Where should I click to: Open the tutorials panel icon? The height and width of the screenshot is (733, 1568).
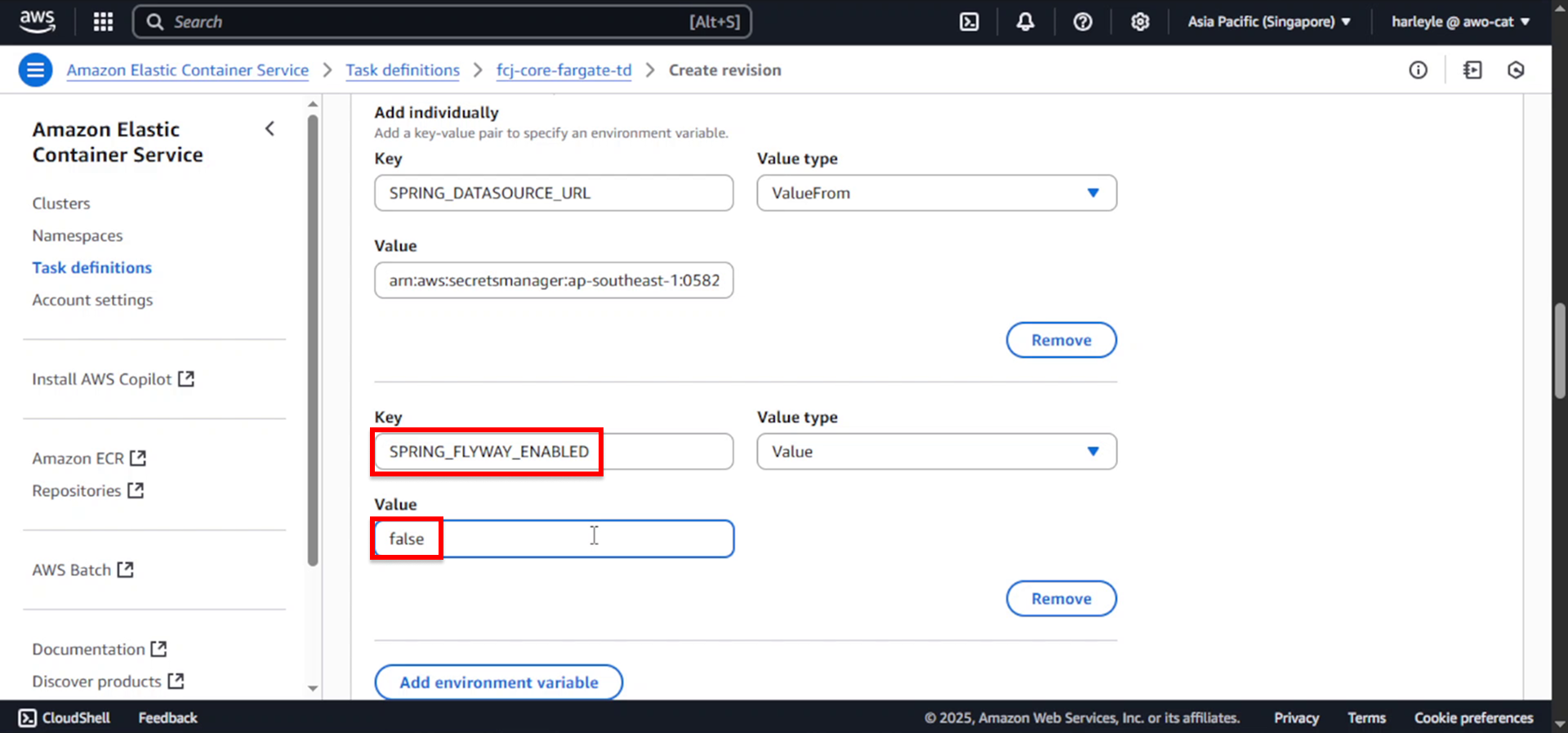pos(1472,70)
